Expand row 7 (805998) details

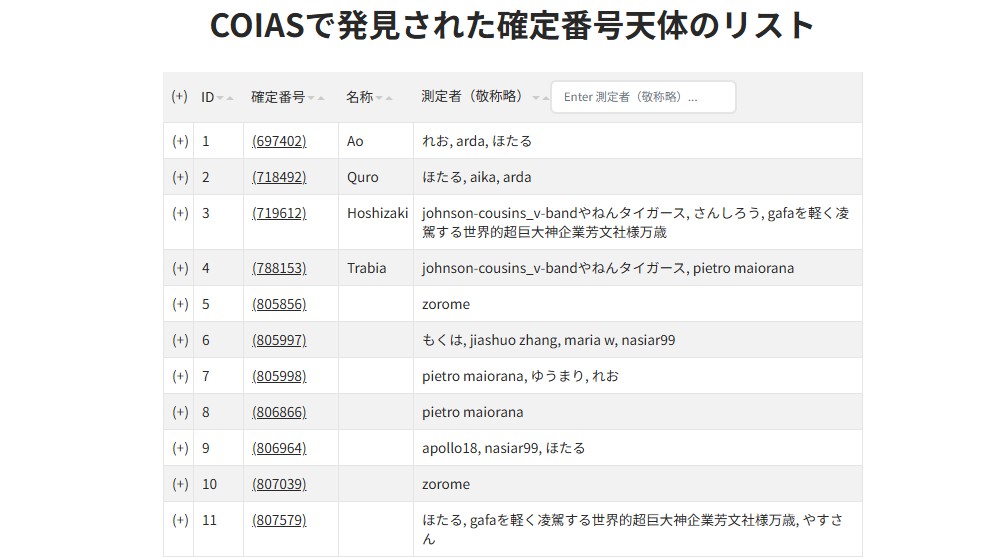[180, 375]
